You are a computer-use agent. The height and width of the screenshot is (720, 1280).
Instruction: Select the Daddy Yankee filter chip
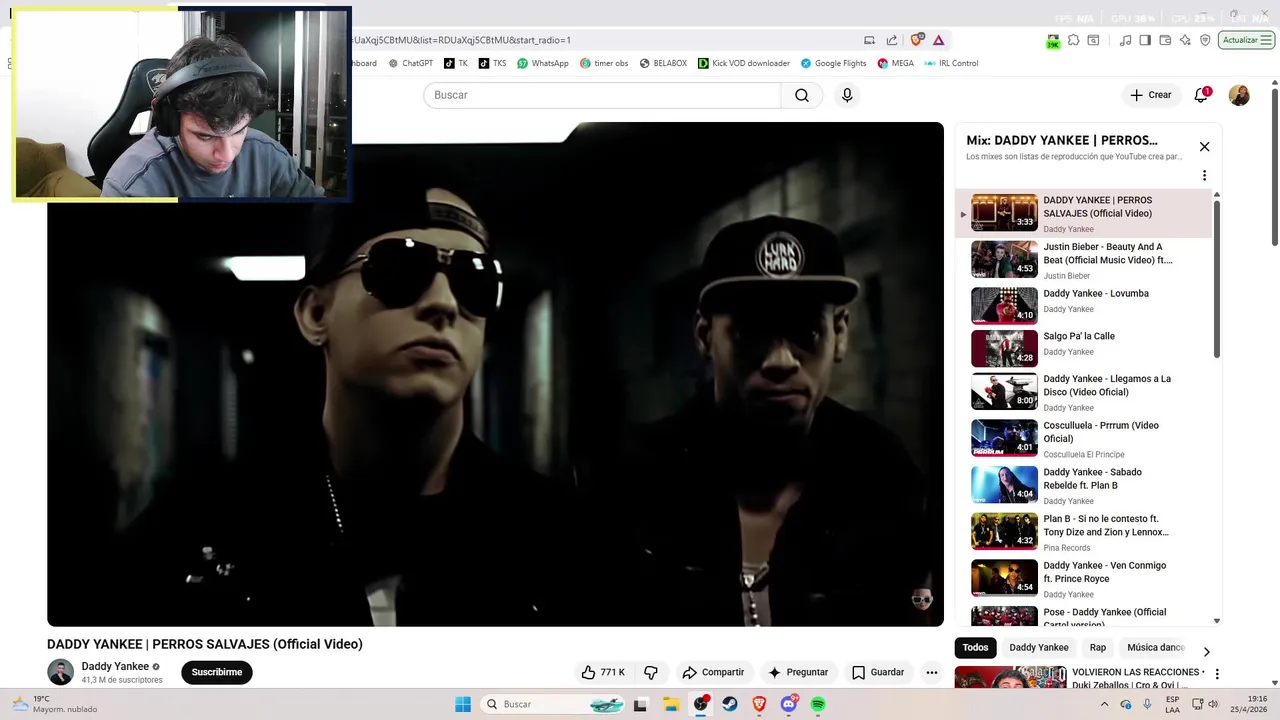1039,647
